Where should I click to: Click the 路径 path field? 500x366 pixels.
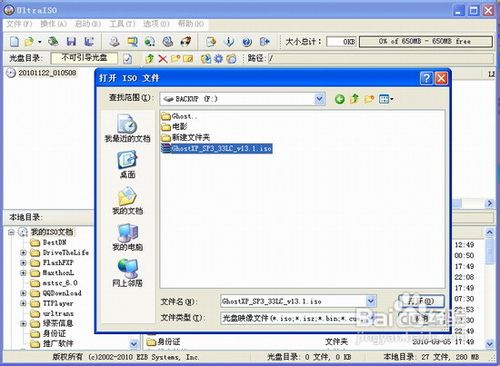pos(380,59)
